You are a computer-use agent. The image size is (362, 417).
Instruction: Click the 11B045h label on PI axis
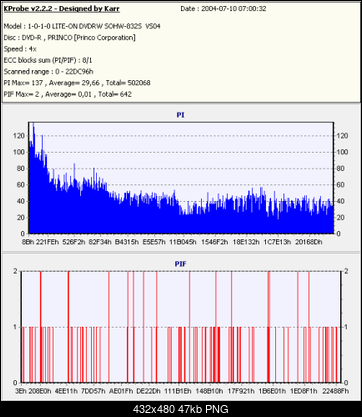click(x=183, y=242)
